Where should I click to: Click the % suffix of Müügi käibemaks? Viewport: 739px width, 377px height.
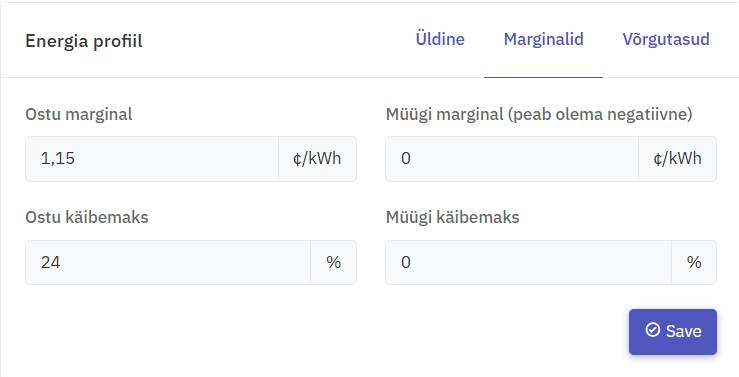coord(694,262)
